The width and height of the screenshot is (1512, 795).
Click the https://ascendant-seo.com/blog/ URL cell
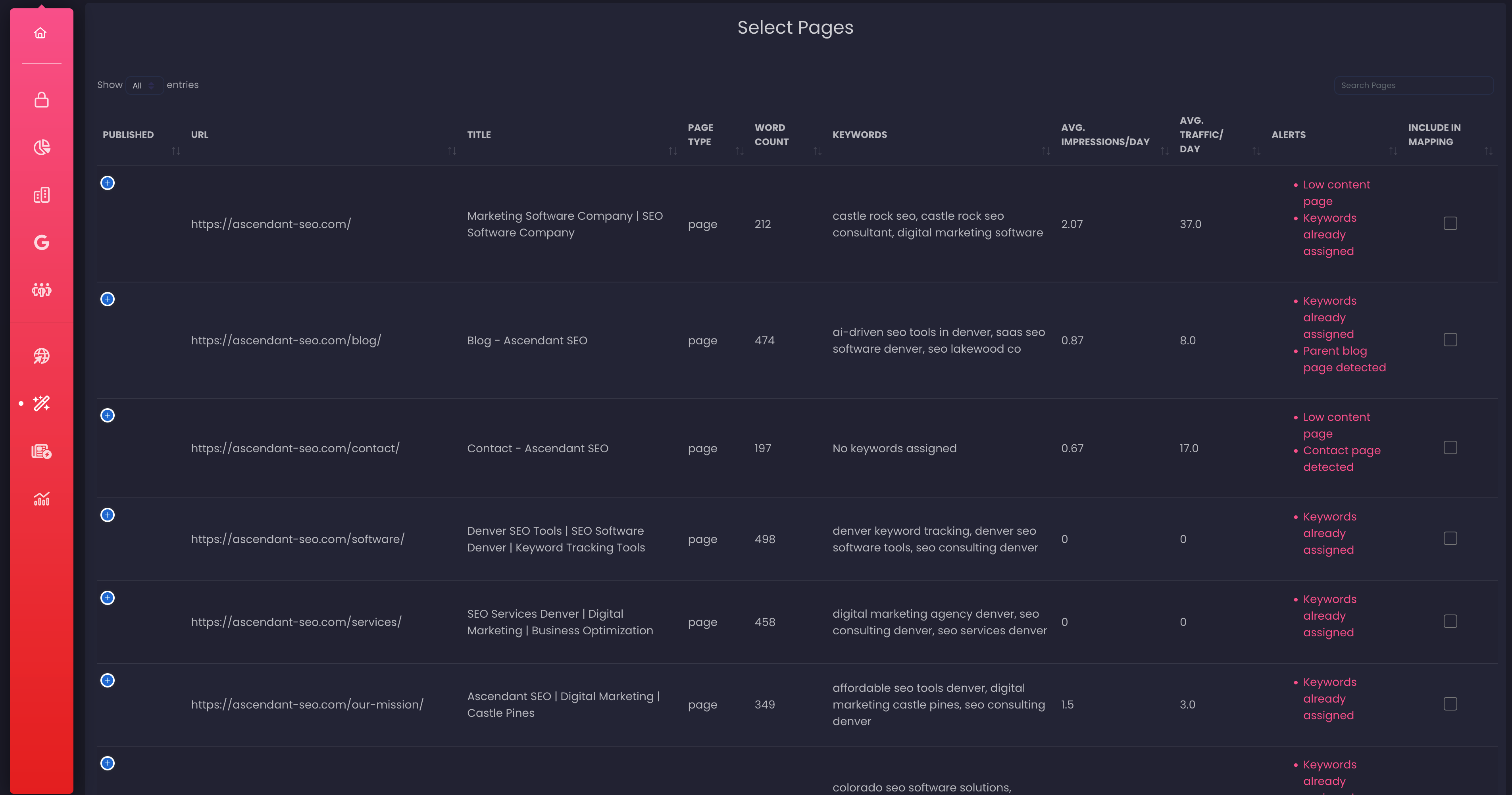click(x=286, y=340)
